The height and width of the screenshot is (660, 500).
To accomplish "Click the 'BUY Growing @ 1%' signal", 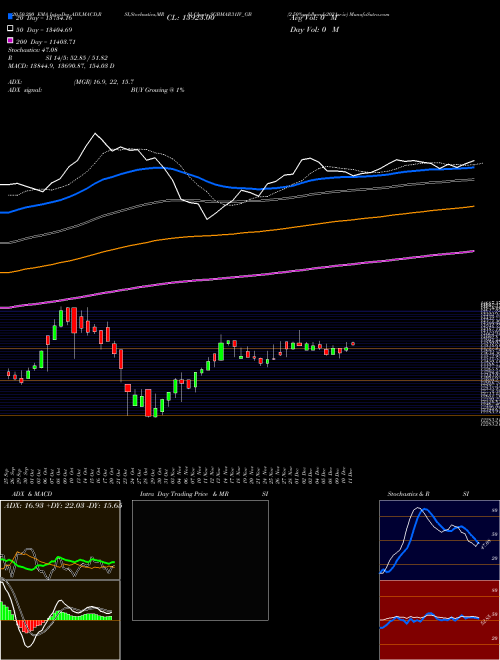I will (157, 90).
